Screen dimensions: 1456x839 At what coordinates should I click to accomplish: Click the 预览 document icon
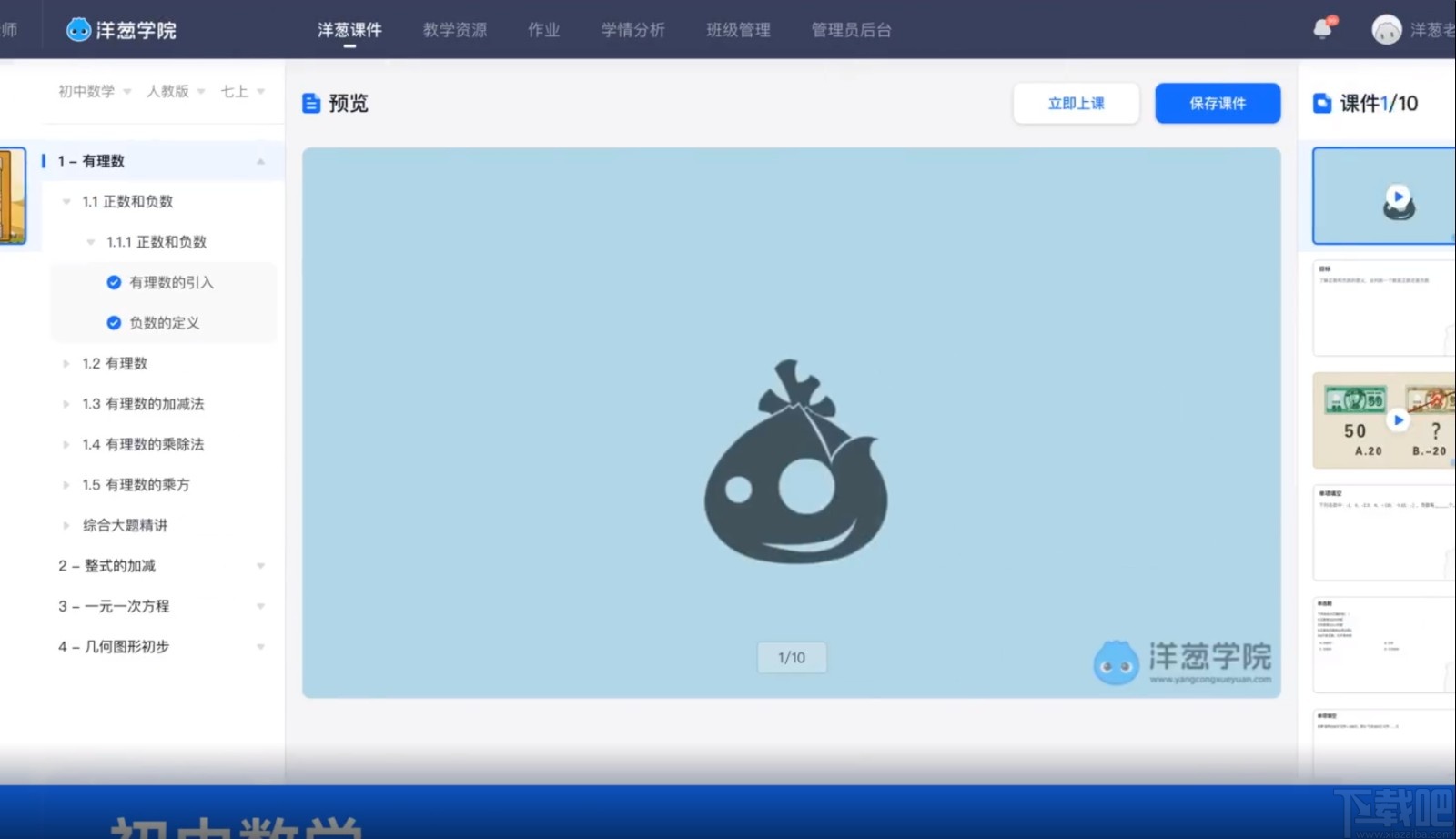pos(311,103)
